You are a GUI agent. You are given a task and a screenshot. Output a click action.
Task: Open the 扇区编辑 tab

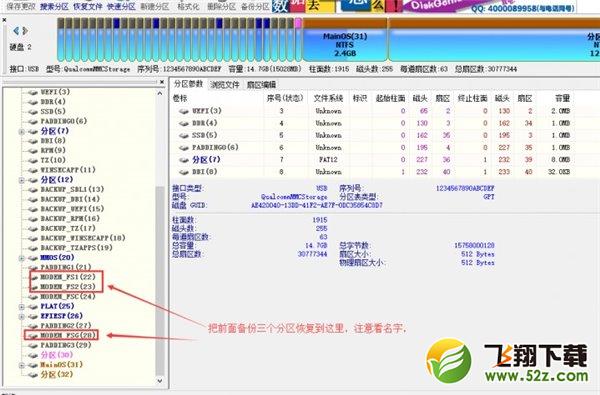click(261, 85)
